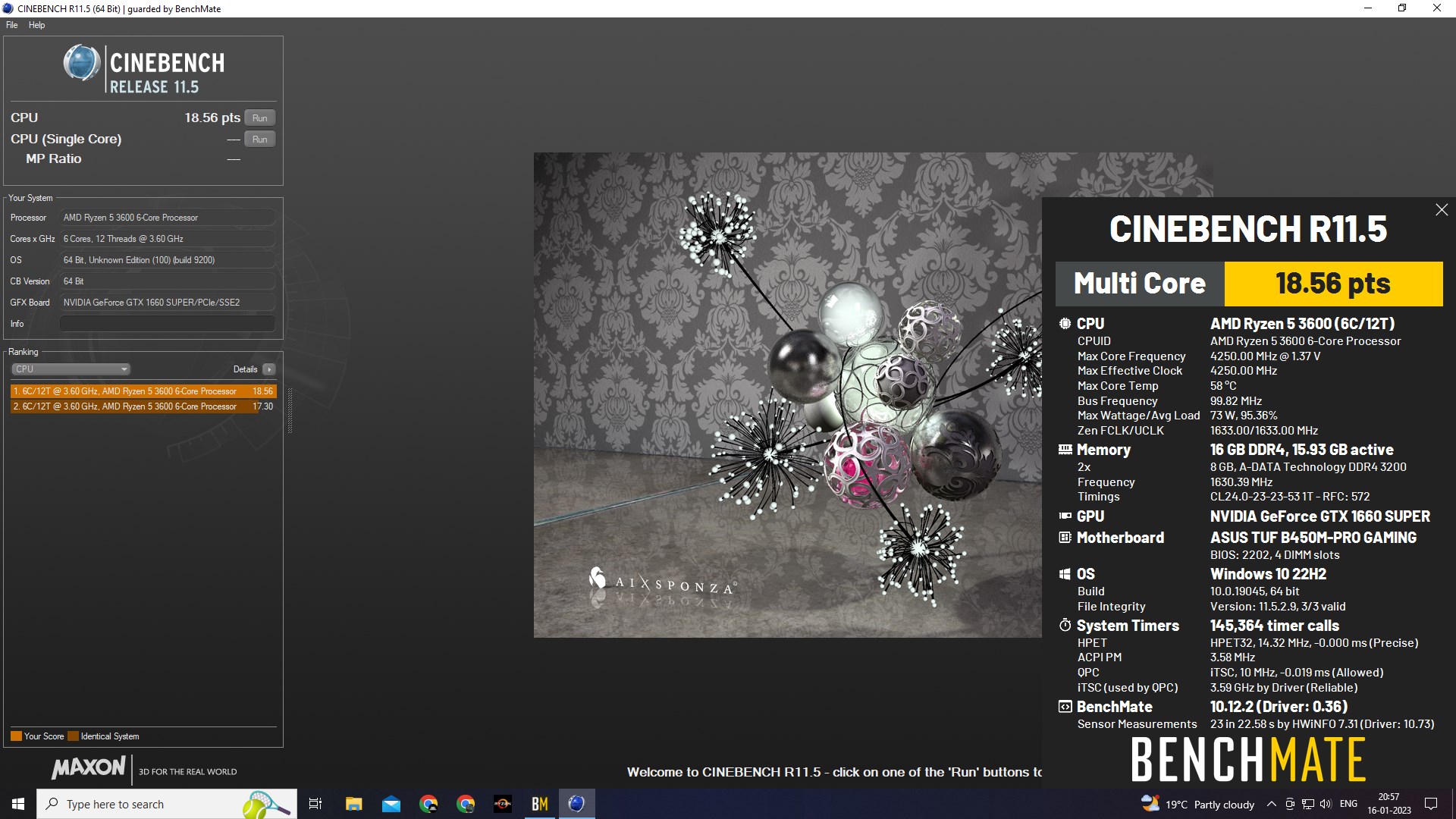Image resolution: width=1456 pixels, height=819 pixels.
Task: Click the Memory module icon
Action: pos(1065,450)
